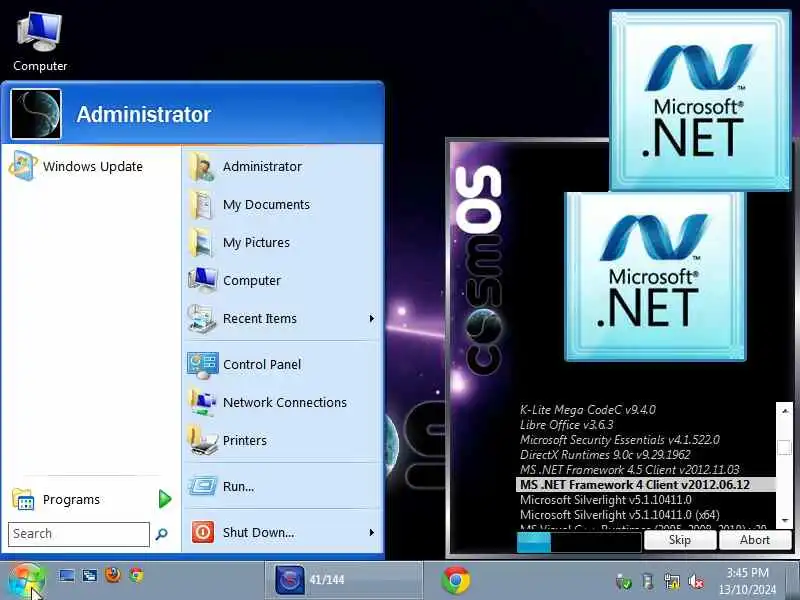
Task: Focus the Start menu Search box
Action: [79, 534]
